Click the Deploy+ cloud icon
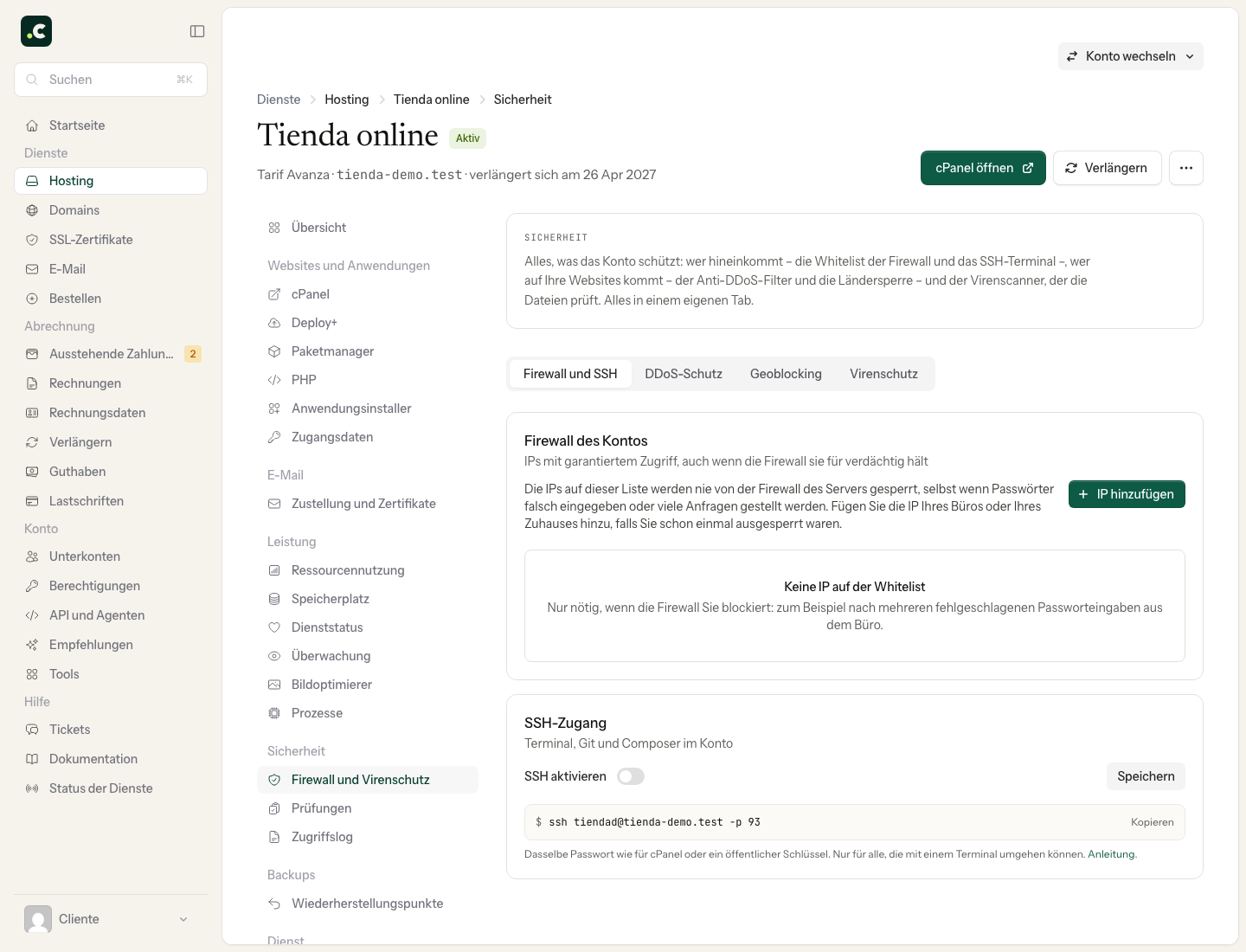Screen dimensions: 1246x952 click(274, 323)
